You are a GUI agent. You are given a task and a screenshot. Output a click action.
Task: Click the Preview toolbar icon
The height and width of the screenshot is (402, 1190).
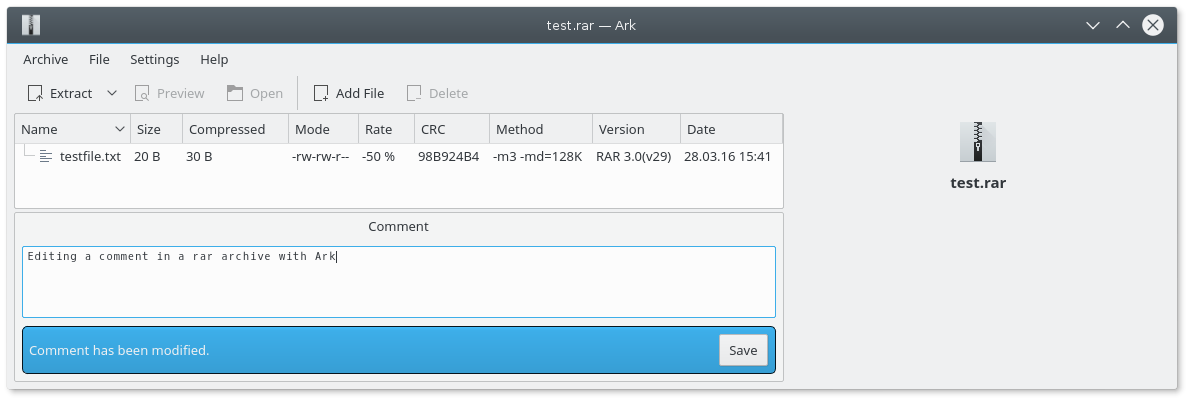[x=142, y=94]
